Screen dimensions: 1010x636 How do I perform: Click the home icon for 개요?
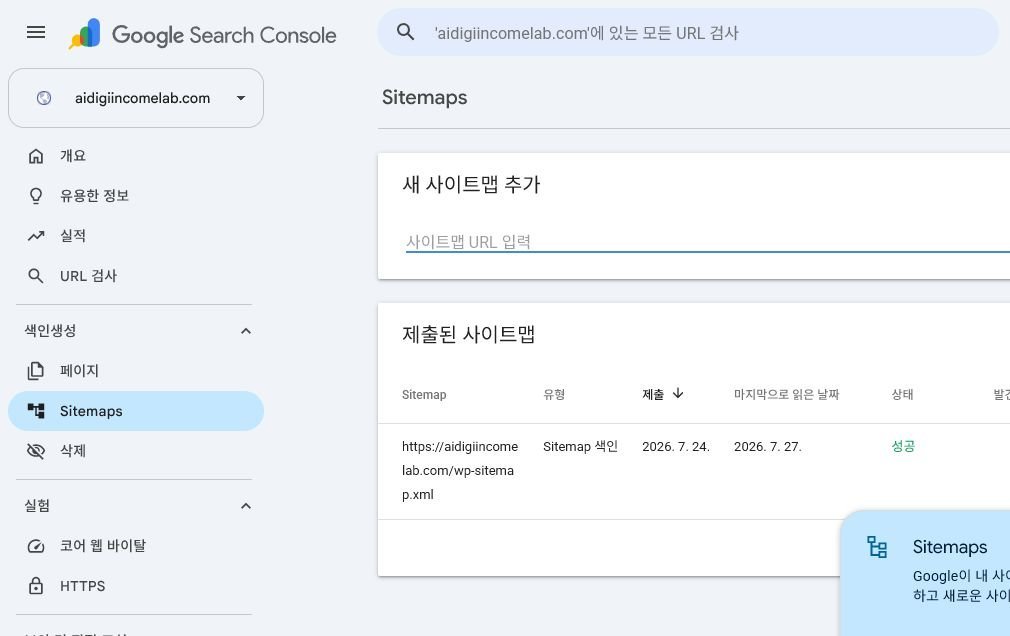click(x=36, y=156)
